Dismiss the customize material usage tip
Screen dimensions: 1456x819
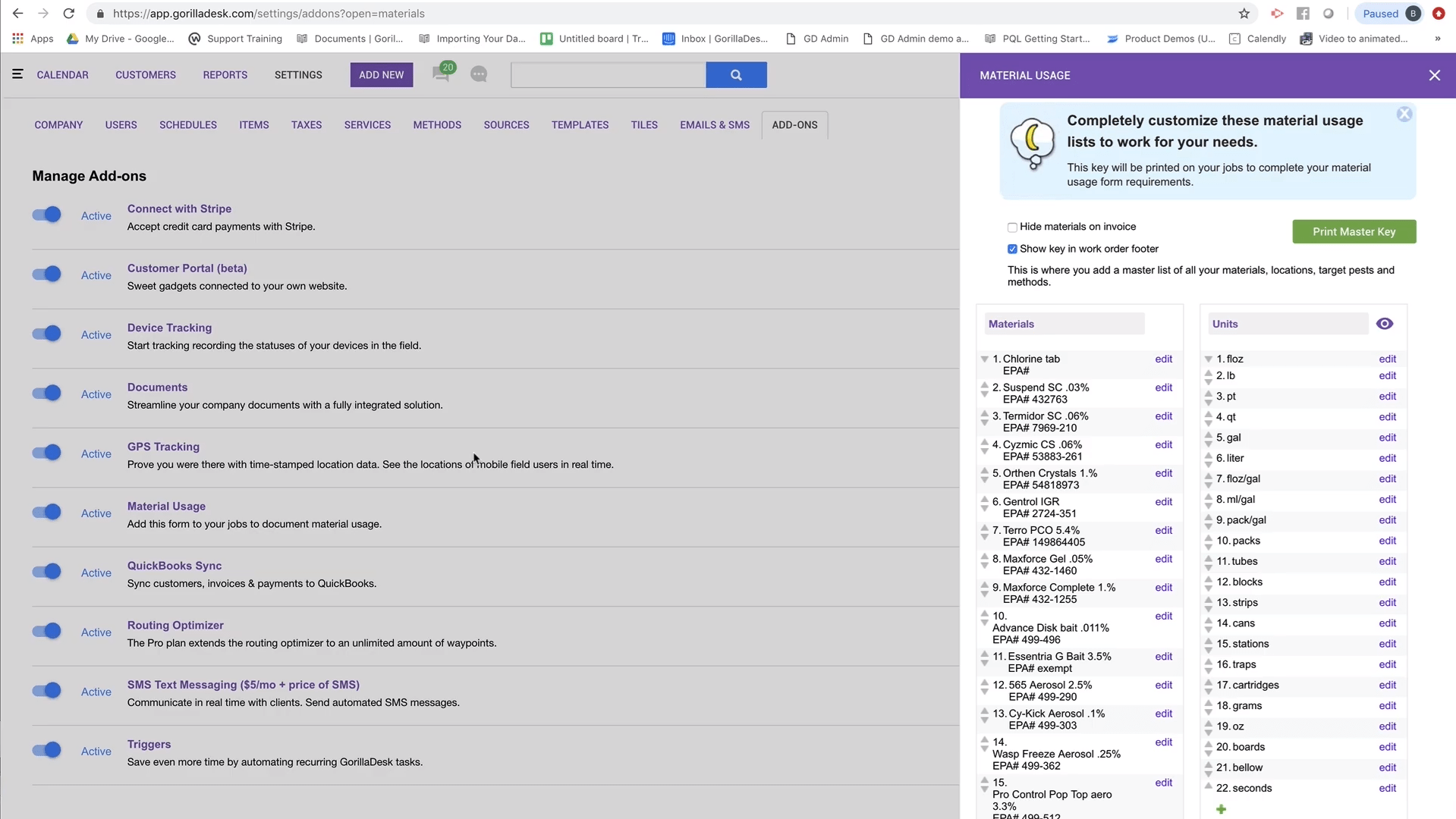pos(1404,114)
